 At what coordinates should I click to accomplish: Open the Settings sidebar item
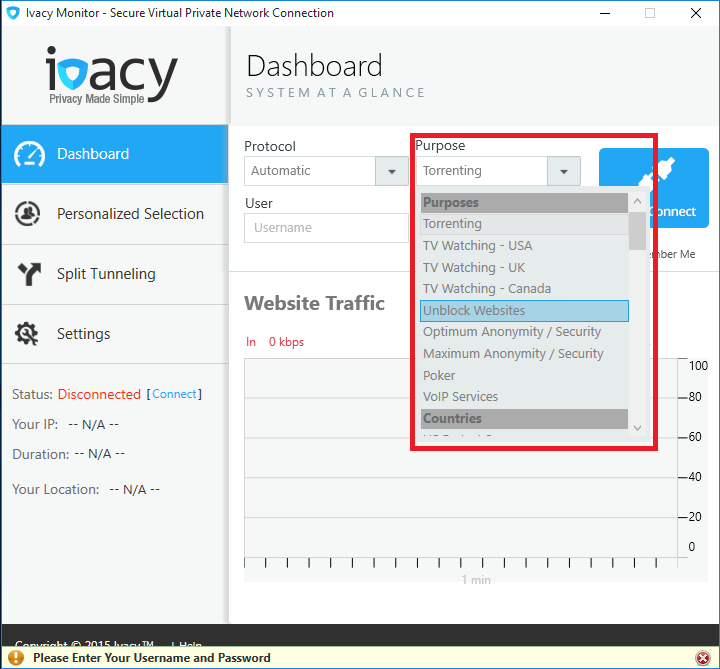point(115,334)
